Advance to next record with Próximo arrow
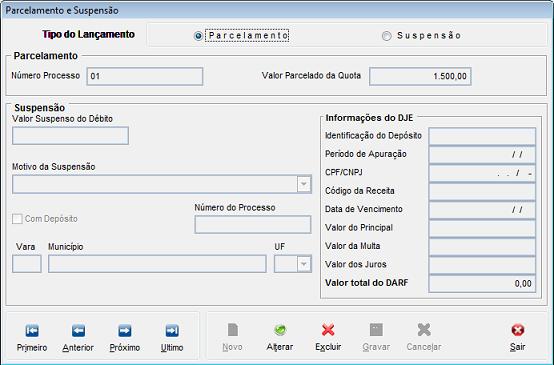The width and height of the screenshot is (554, 365). pos(125,331)
